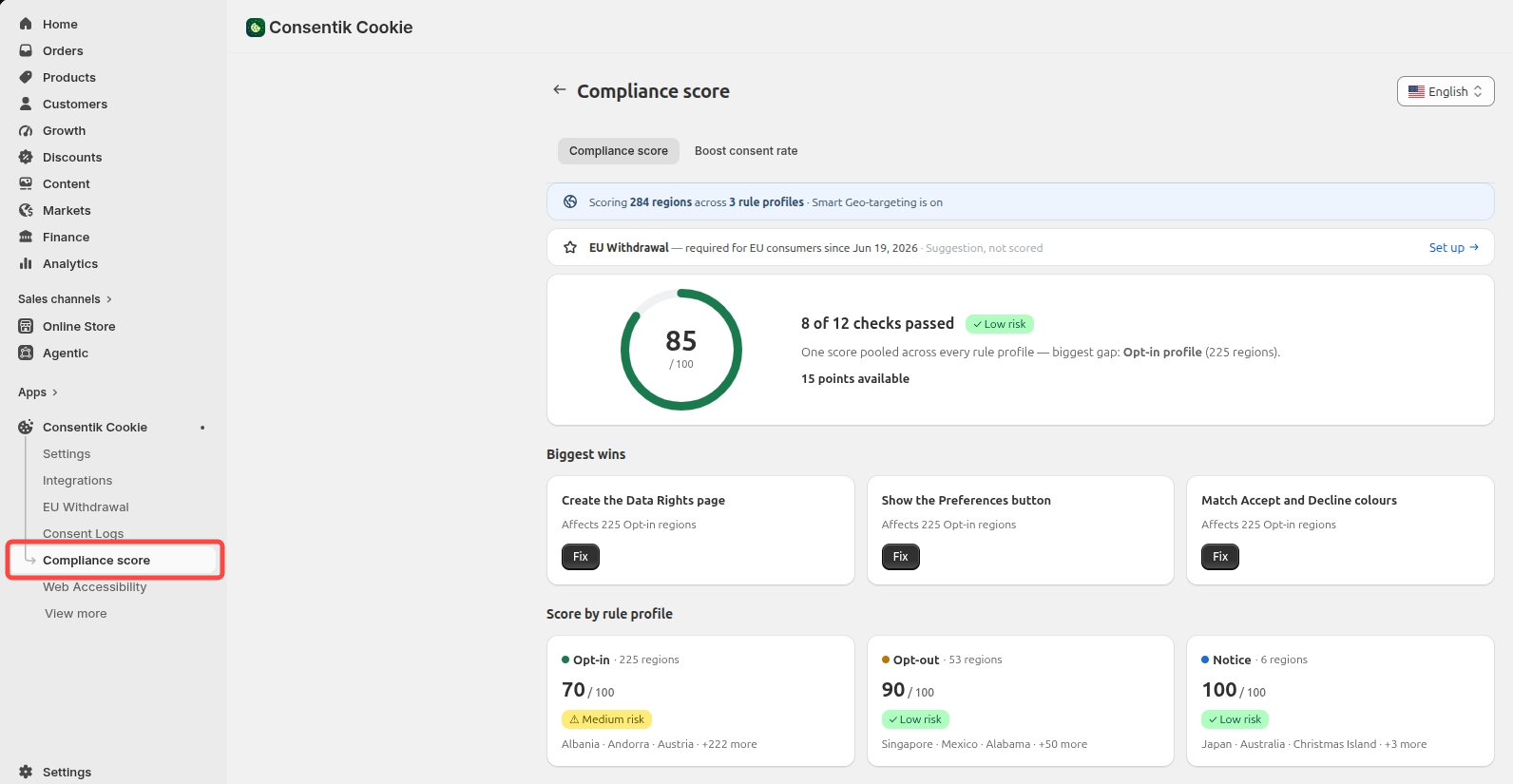The width and height of the screenshot is (1513, 784).
Task: Click the Low risk badge on Notice card
Action: [x=1235, y=719]
